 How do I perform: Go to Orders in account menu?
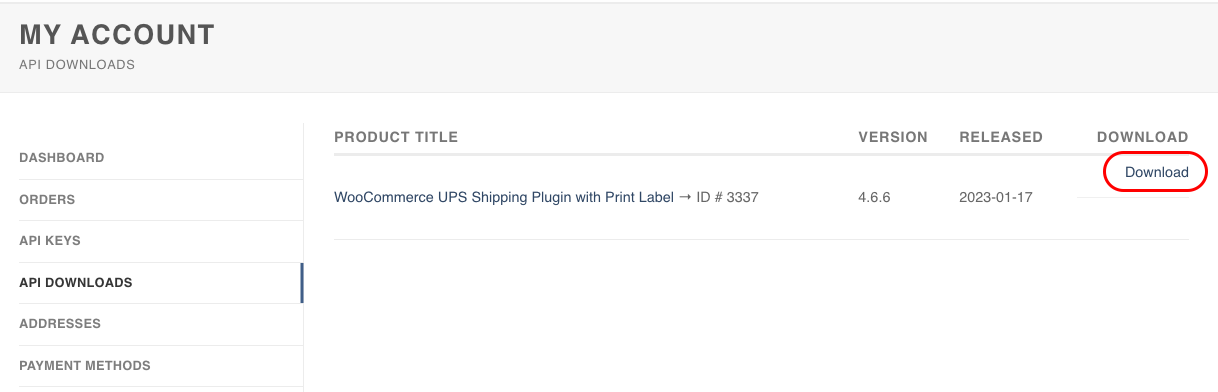(47, 200)
